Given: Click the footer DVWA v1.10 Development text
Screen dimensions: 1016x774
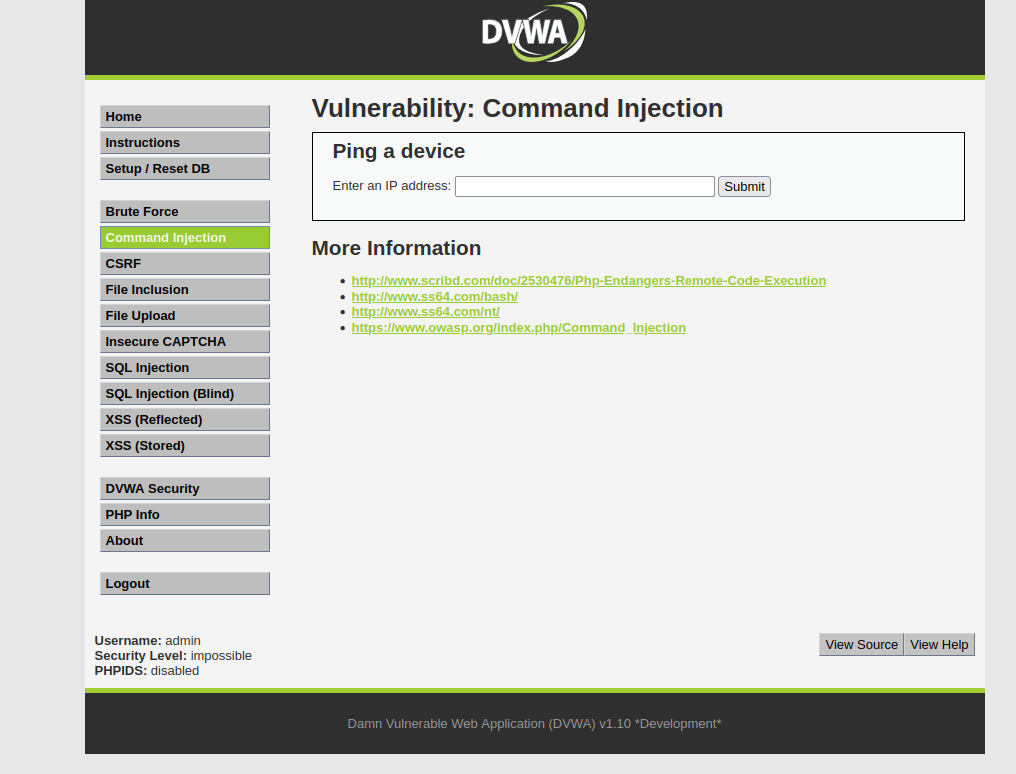Looking at the screenshot, I should tap(535, 723).
